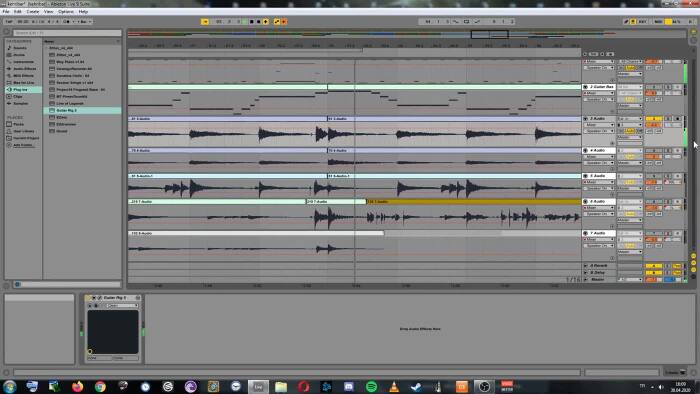The width and height of the screenshot is (700, 394).
Task: Toggle the 3 Audio track activator
Action: point(654,119)
